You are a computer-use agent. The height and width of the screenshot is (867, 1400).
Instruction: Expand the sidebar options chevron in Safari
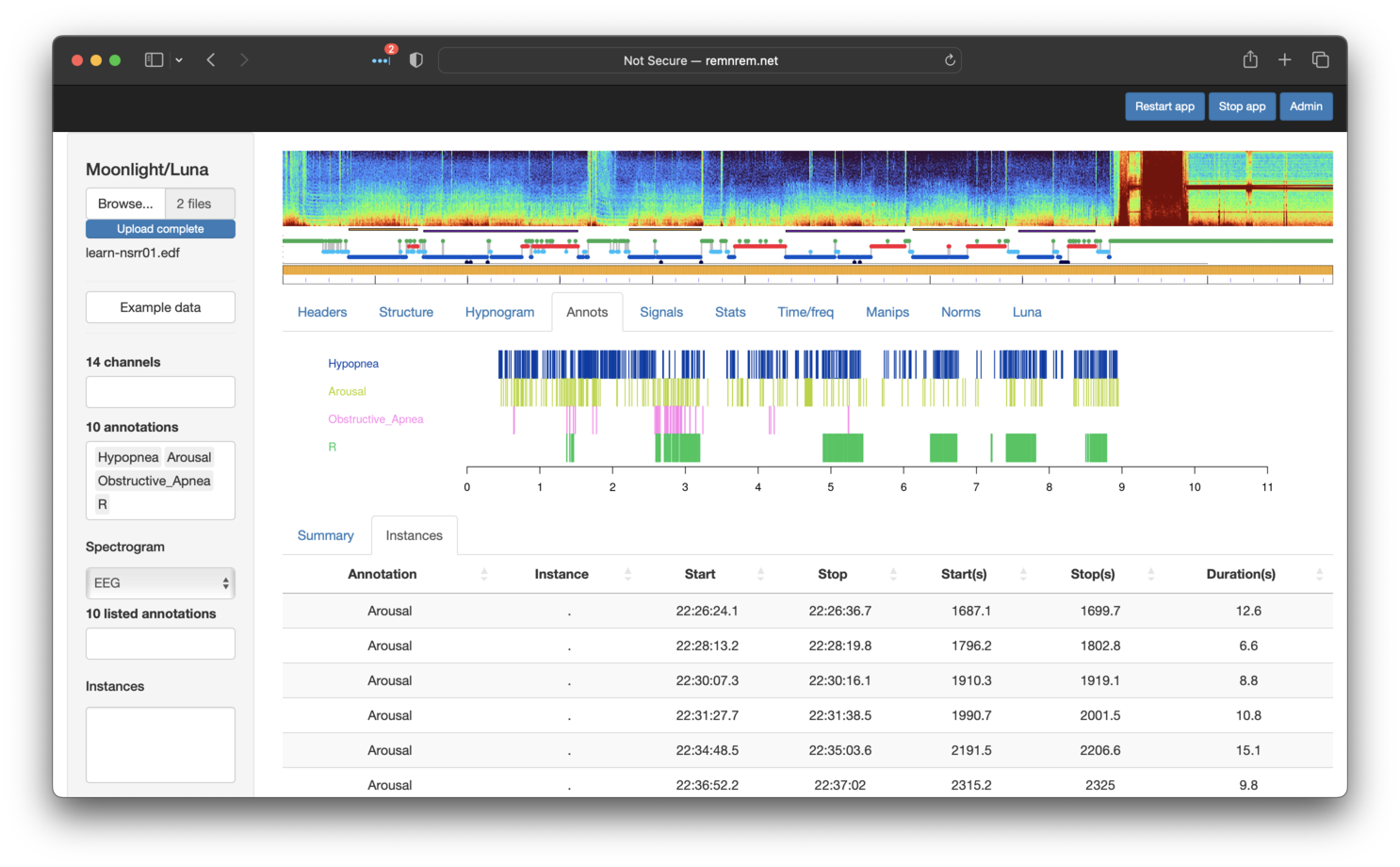coord(179,60)
